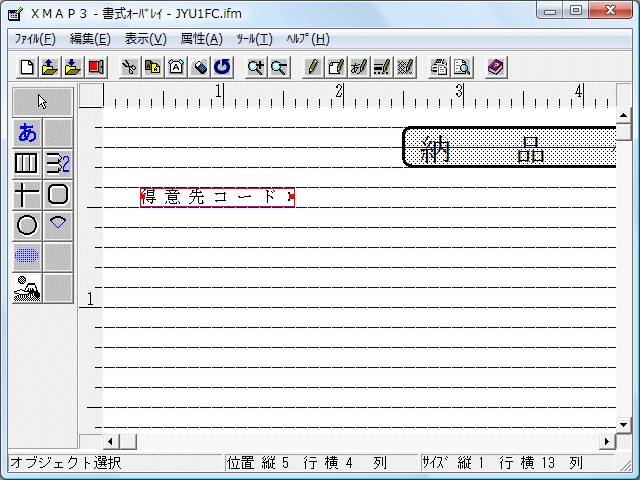
Task: Click the Zoom out magnifier icon
Action: (279, 67)
